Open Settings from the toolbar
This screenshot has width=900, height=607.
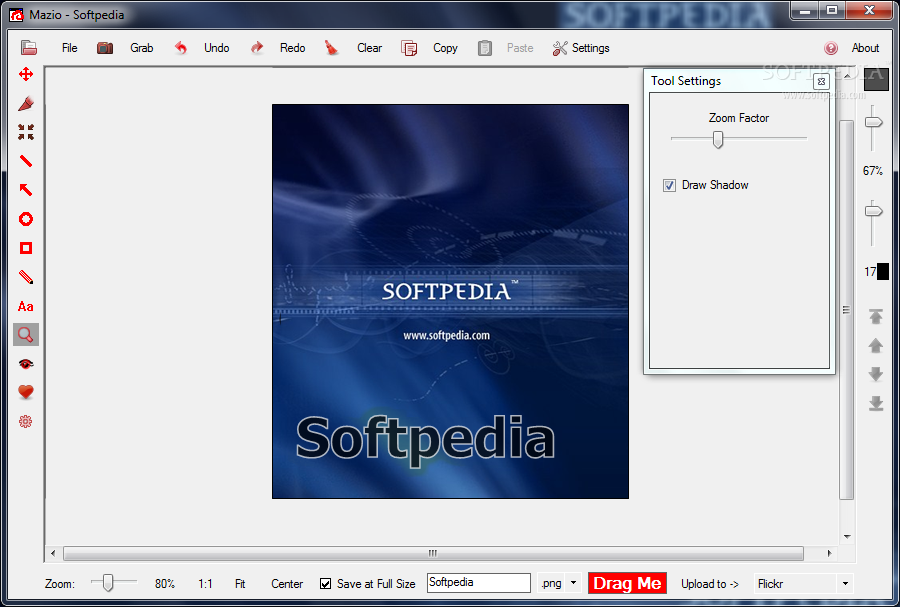pyautogui.click(x=590, y=48)
